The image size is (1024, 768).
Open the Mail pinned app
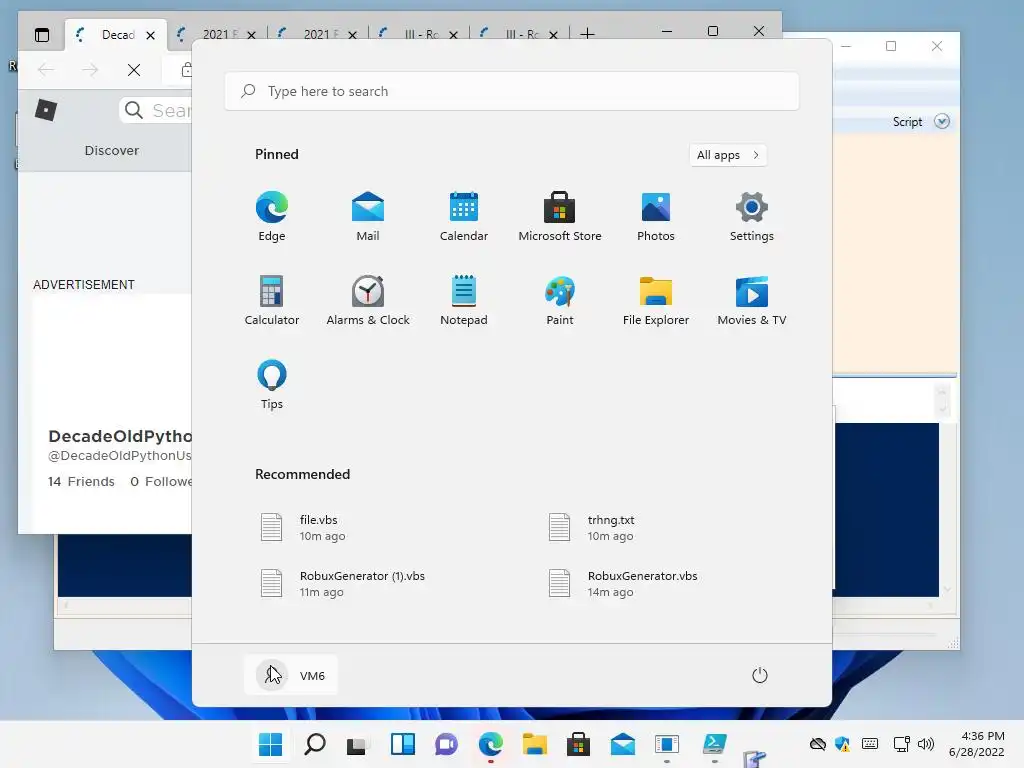[x=368, y=217]
